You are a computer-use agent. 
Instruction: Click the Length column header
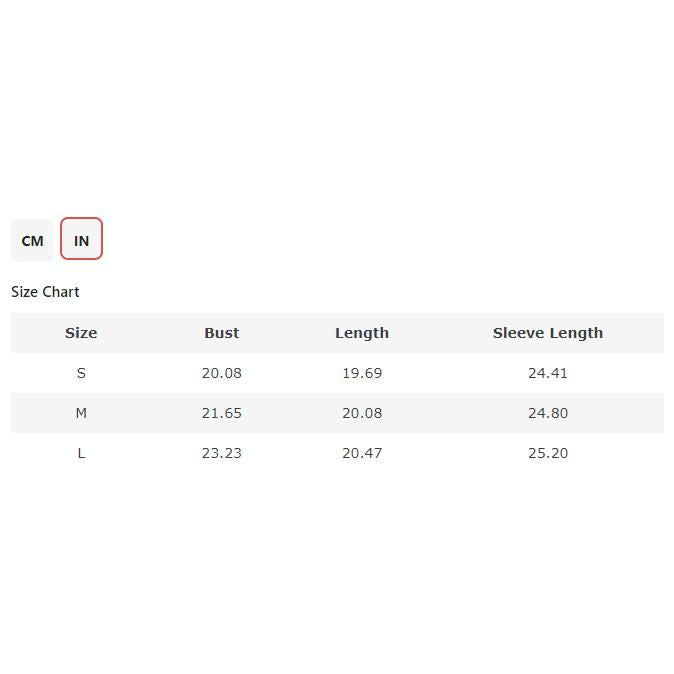tap(362, 333)
